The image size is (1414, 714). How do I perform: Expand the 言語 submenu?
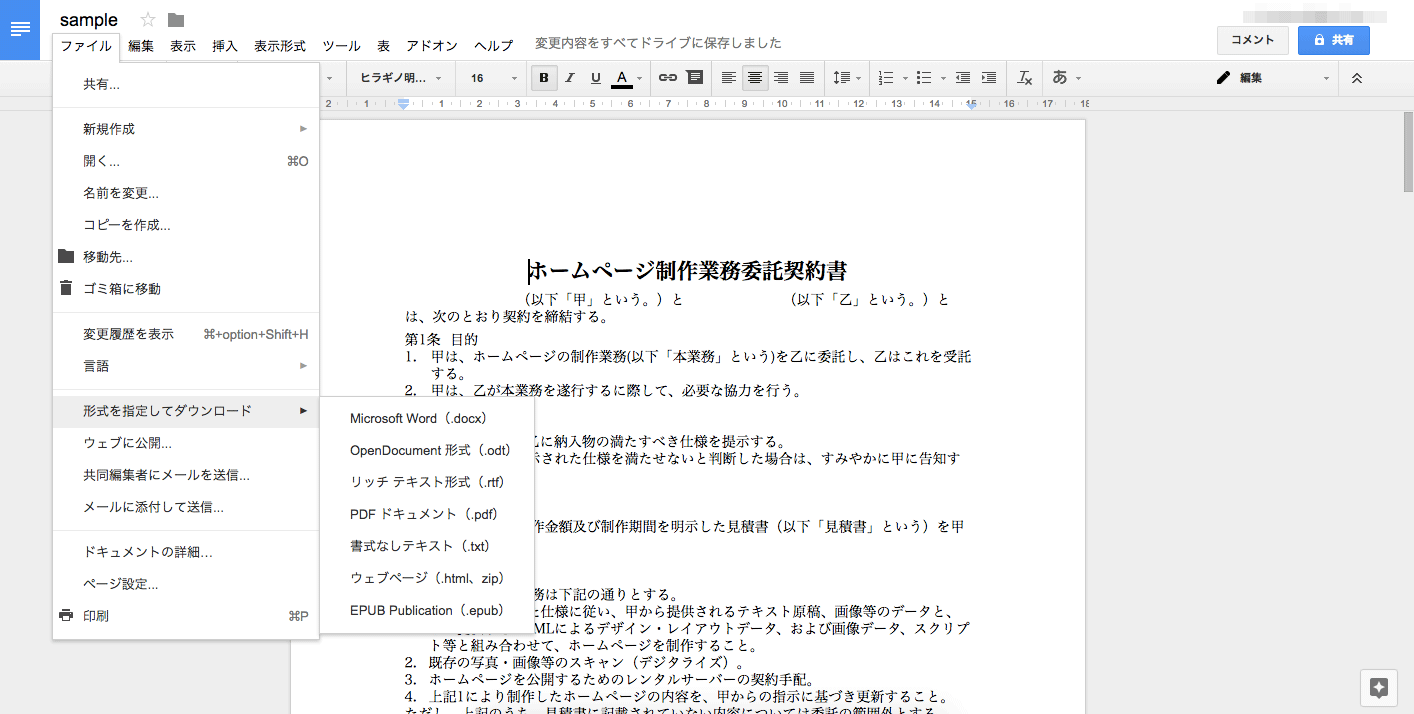click(186, 366)
